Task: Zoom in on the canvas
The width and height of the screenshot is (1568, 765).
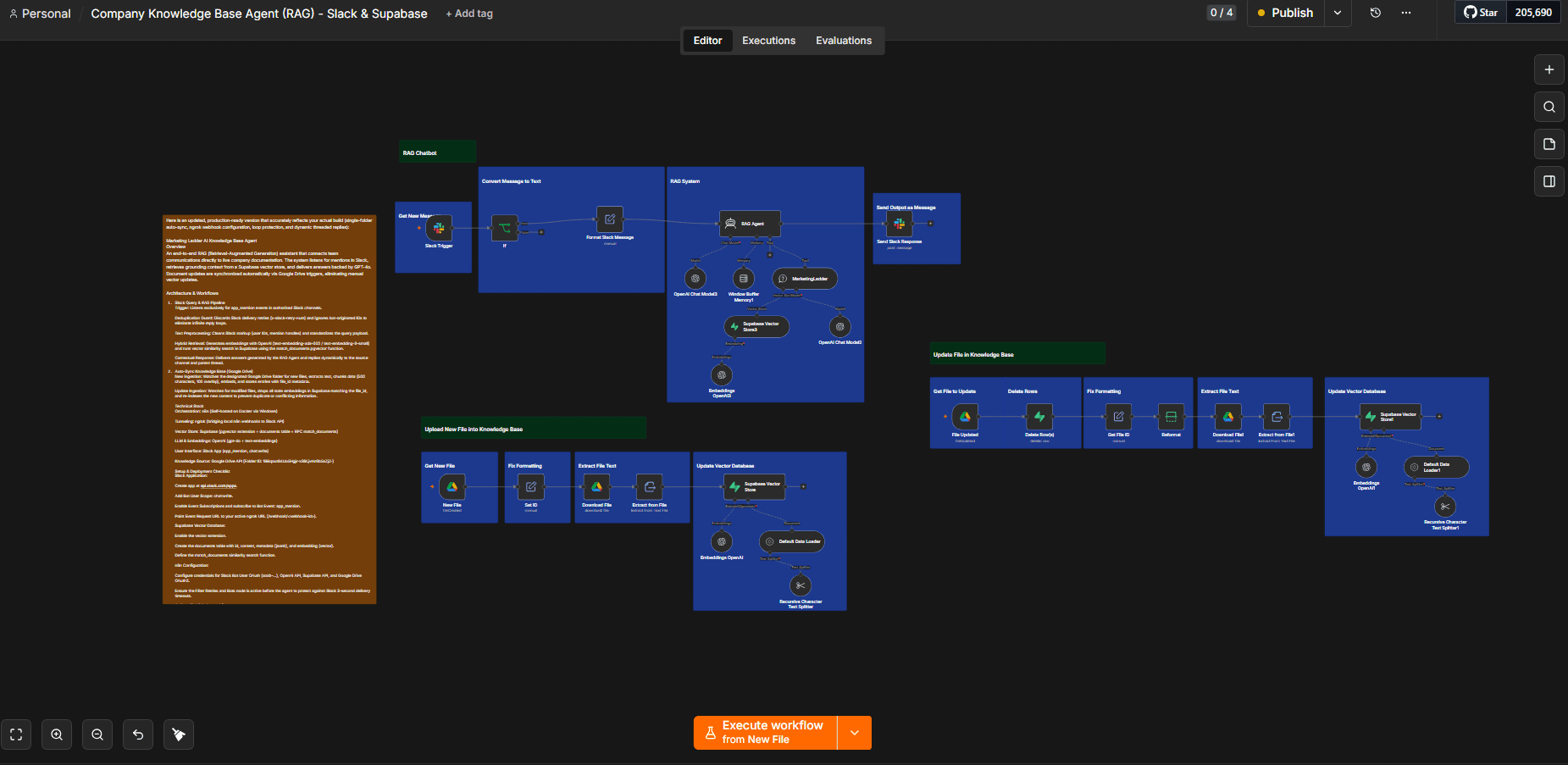Action: 57,735
